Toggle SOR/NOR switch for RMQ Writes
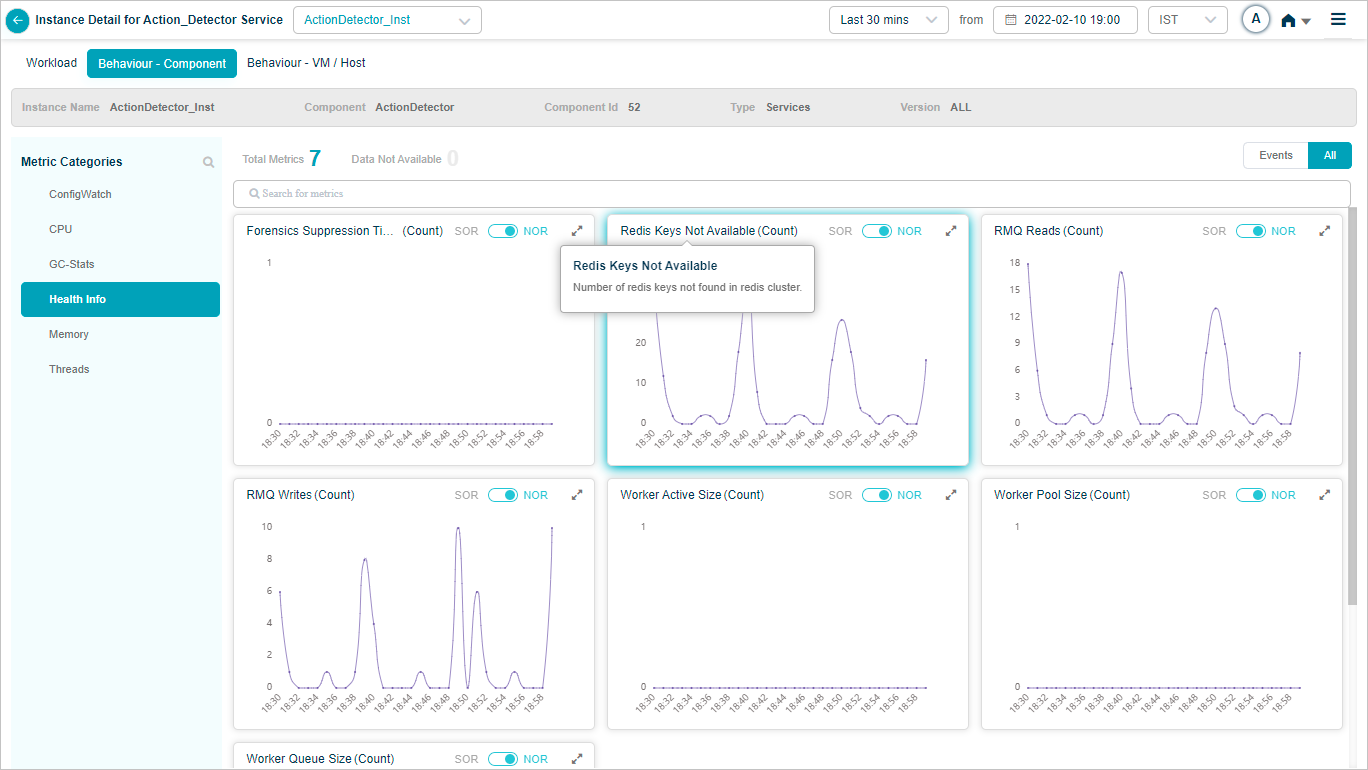Screen dimensions: 1368x770 pos(502,495)
